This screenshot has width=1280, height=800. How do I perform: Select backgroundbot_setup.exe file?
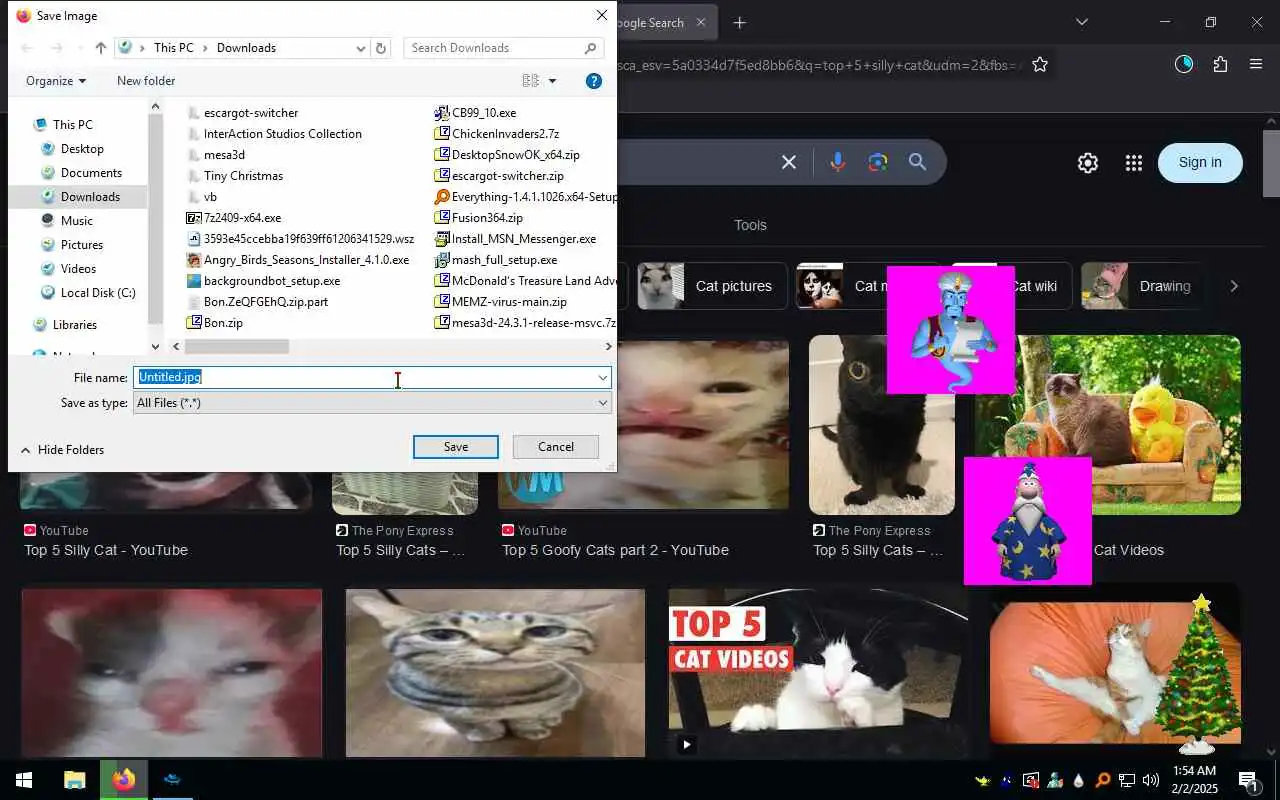click(x=272, y=281)
